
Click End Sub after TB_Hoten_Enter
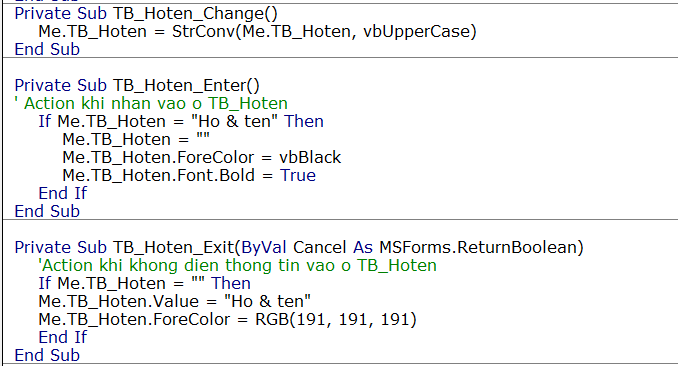point(47,212)
